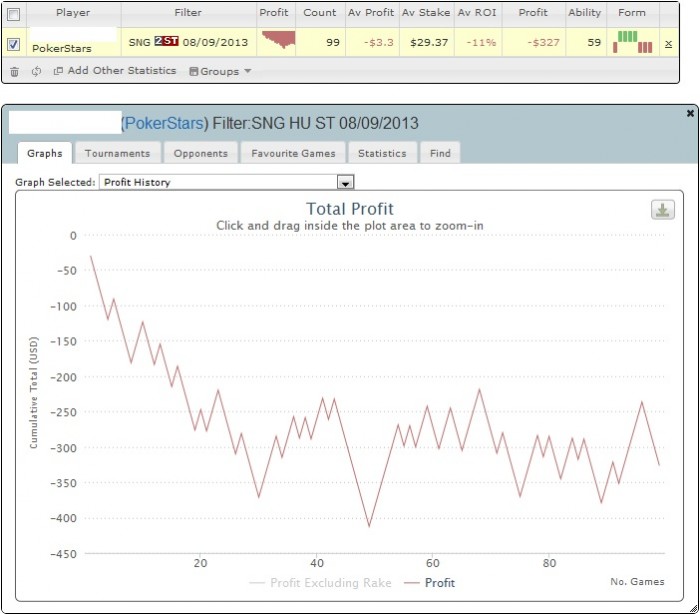700x614 pixels.
Task: Click the red profit sparkline thumbnail
Action: tap(279, 40)
